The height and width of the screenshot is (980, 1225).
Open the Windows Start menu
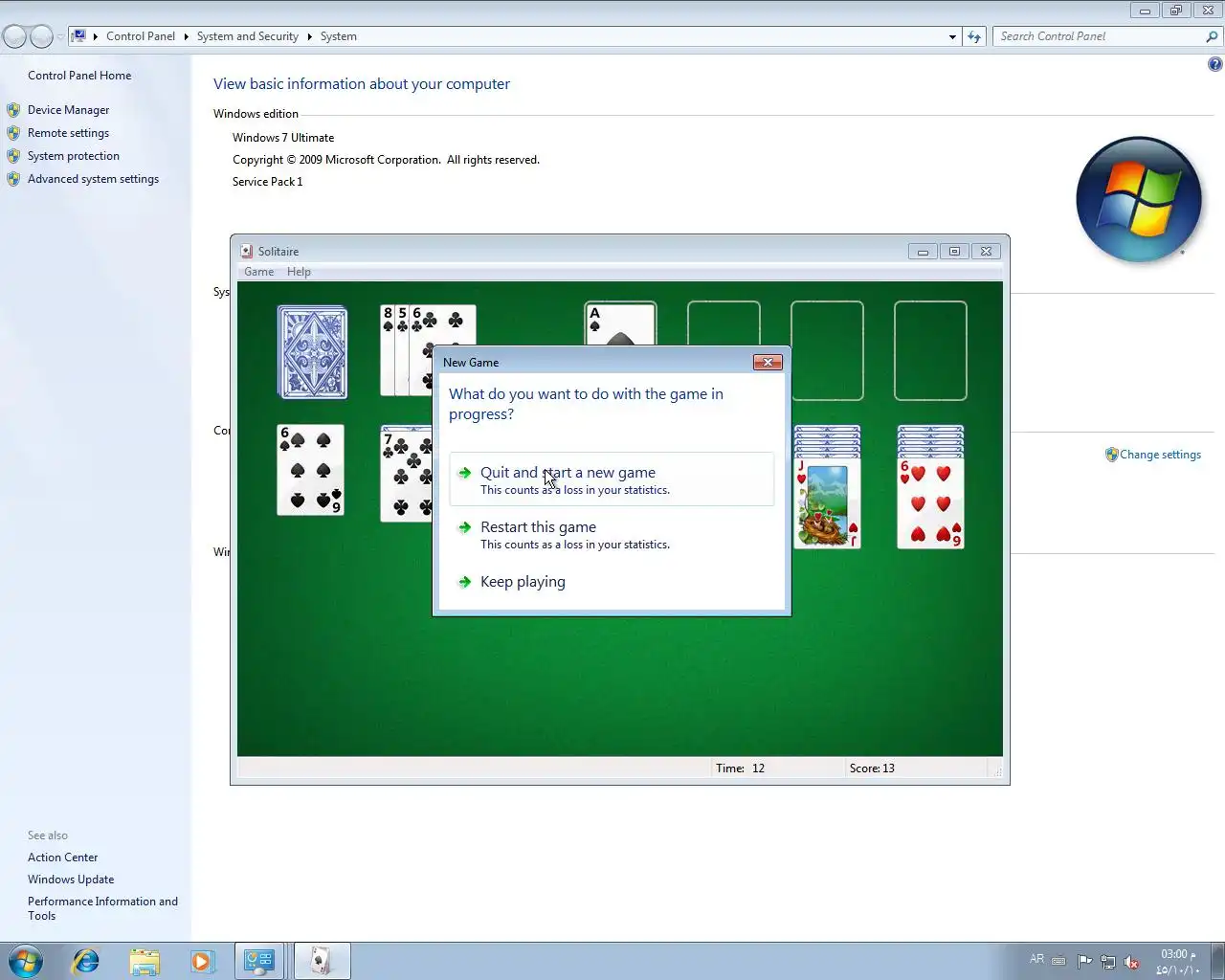(x=26, y=961)
